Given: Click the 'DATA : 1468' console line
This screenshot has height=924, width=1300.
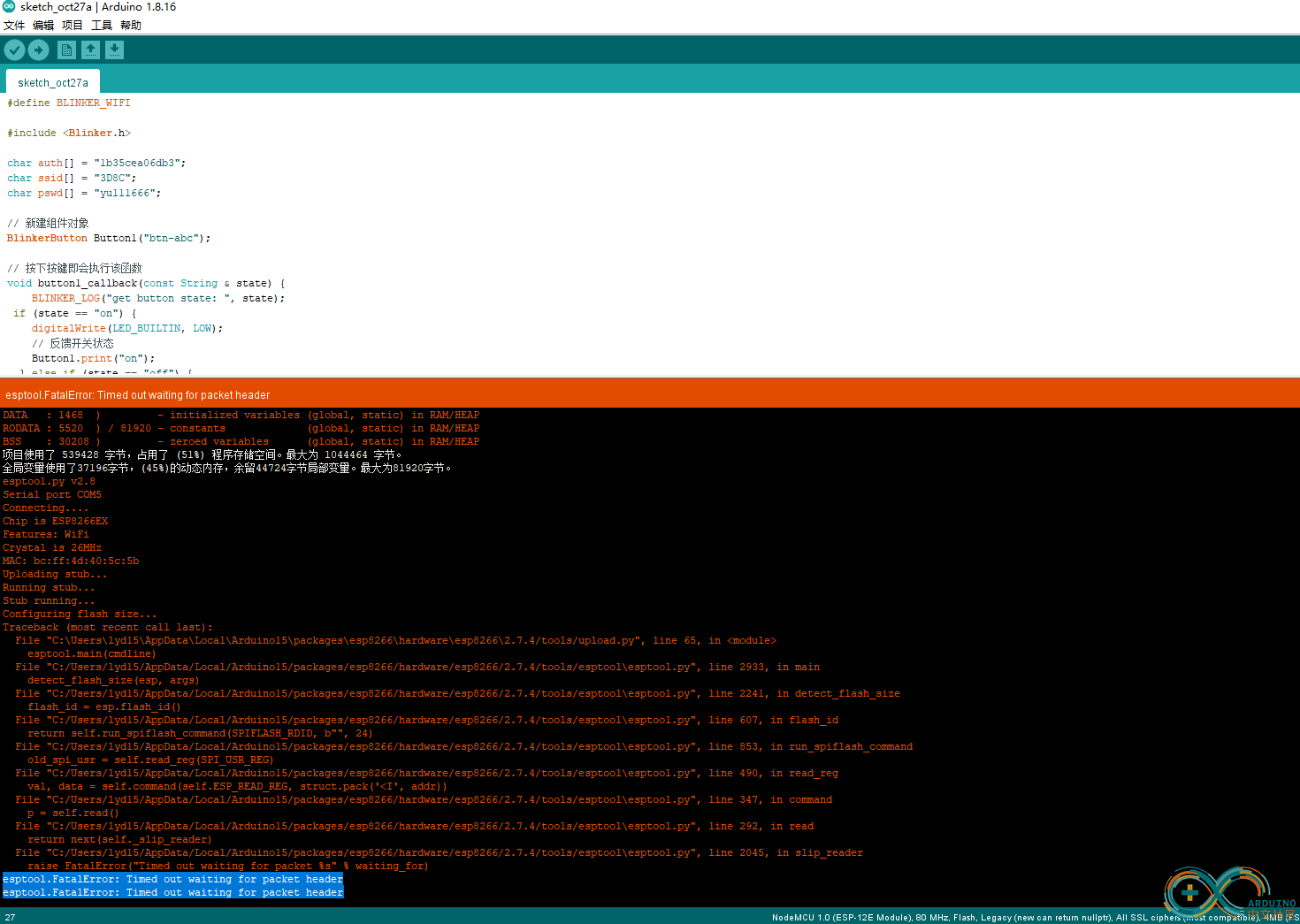Looking at the screenshot, I should click(241, 415).
